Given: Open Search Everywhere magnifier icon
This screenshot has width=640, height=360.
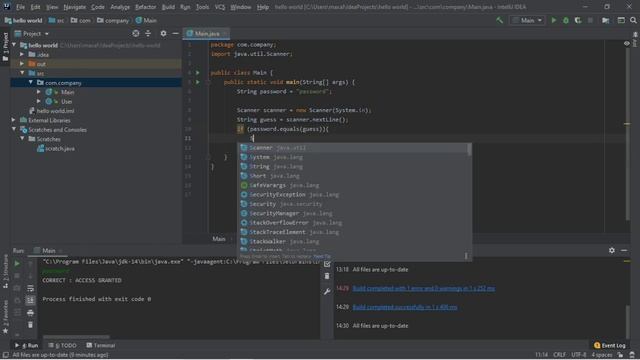Looking at the screenshot, I should pyautogui.click(x=633, y=20).
